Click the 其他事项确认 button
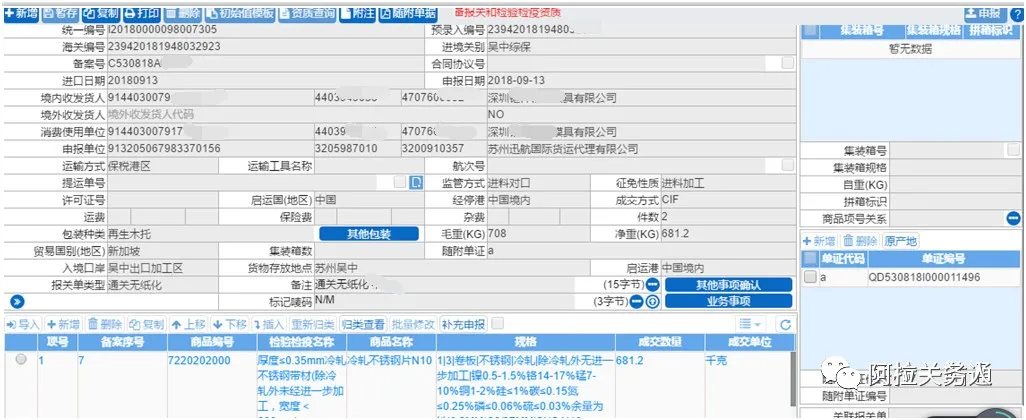The height and width of the screenshot is (420, 1026). pyautogui.click(x=727, y=285)
